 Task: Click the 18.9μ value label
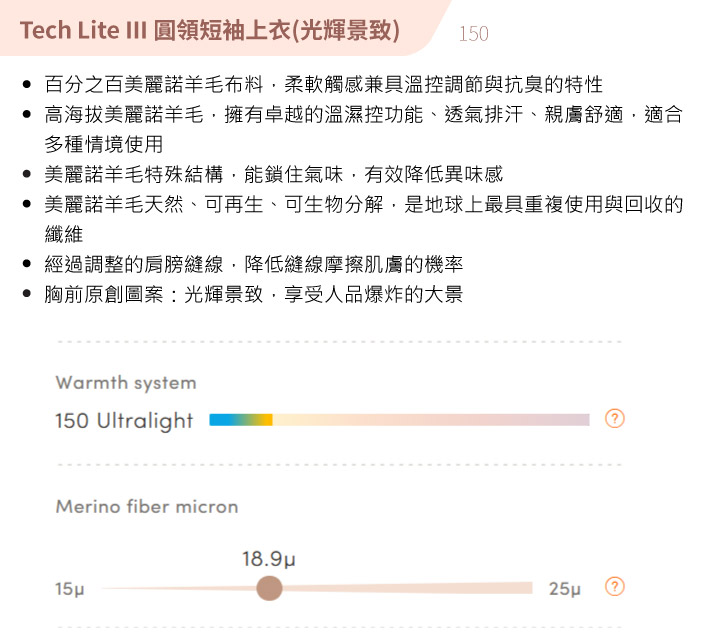[x=269, y=559]
